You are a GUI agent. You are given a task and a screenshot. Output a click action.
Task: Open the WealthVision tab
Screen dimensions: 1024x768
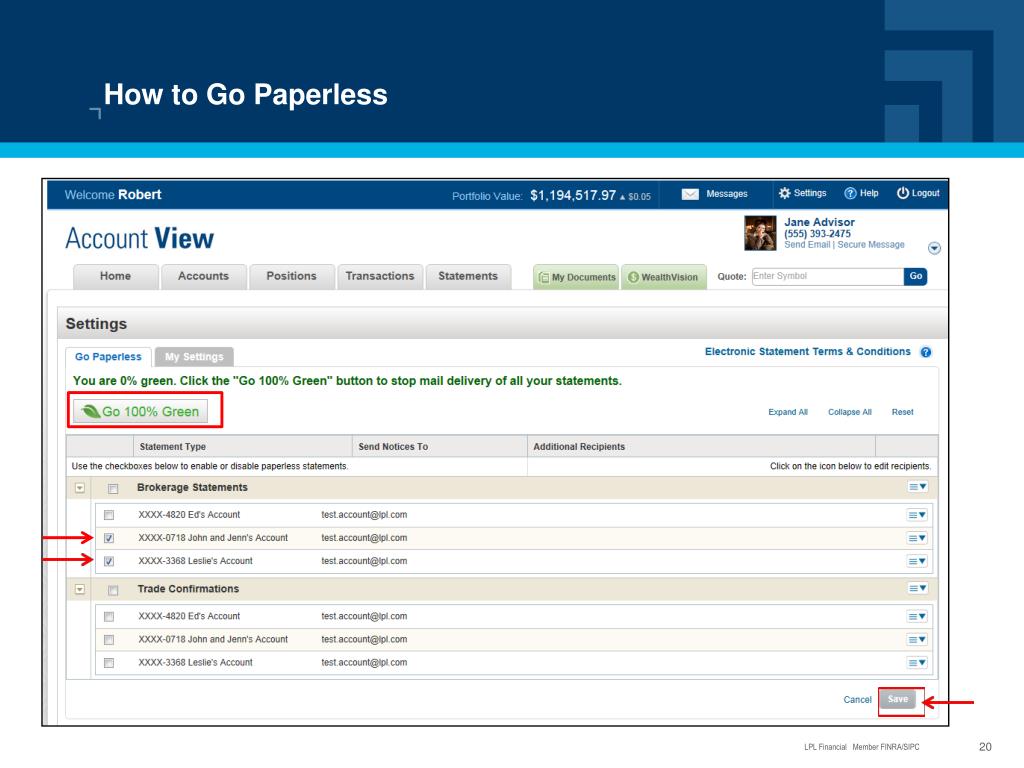click(664, 277)
